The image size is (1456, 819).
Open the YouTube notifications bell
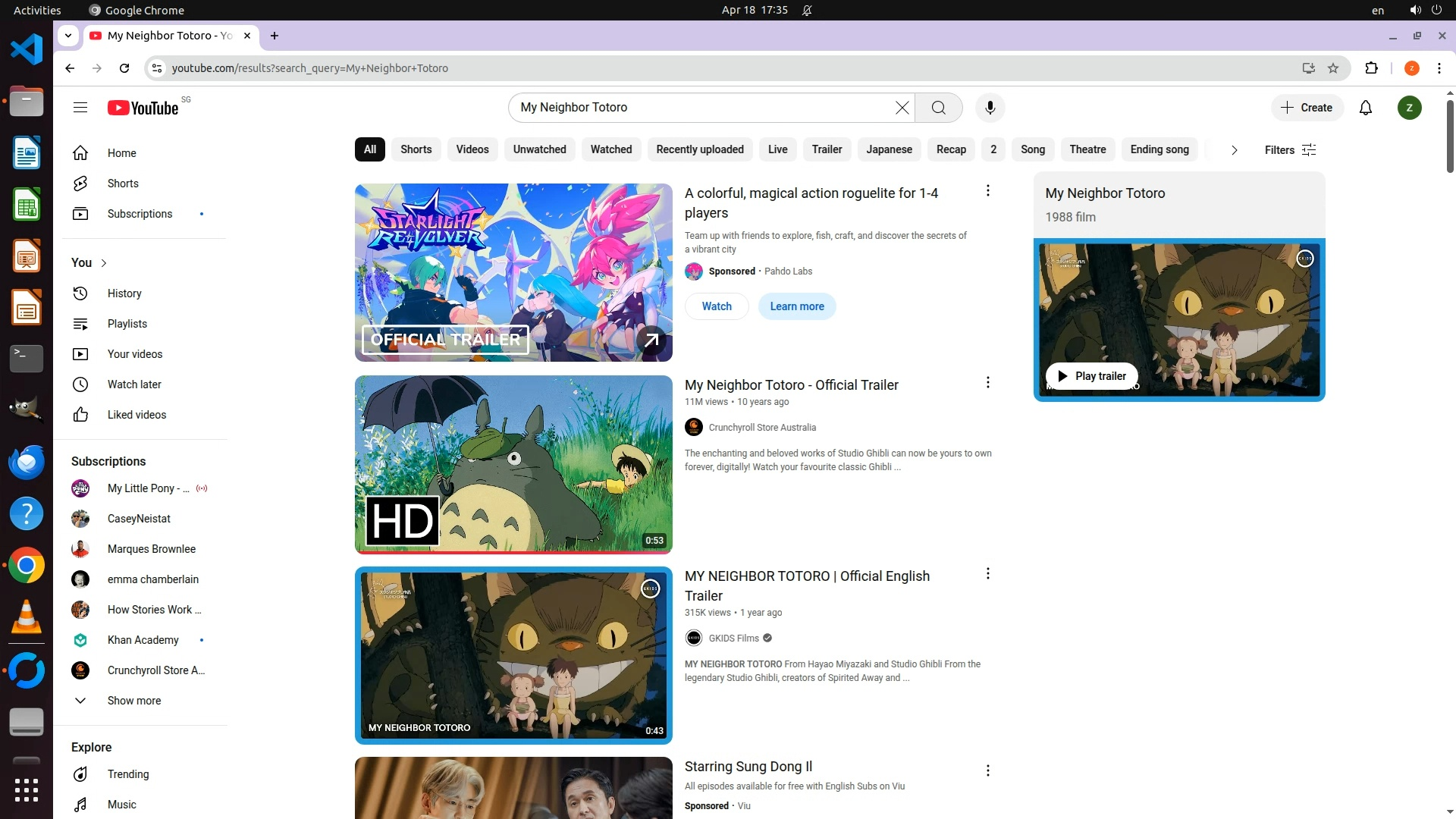[1365, 108]
